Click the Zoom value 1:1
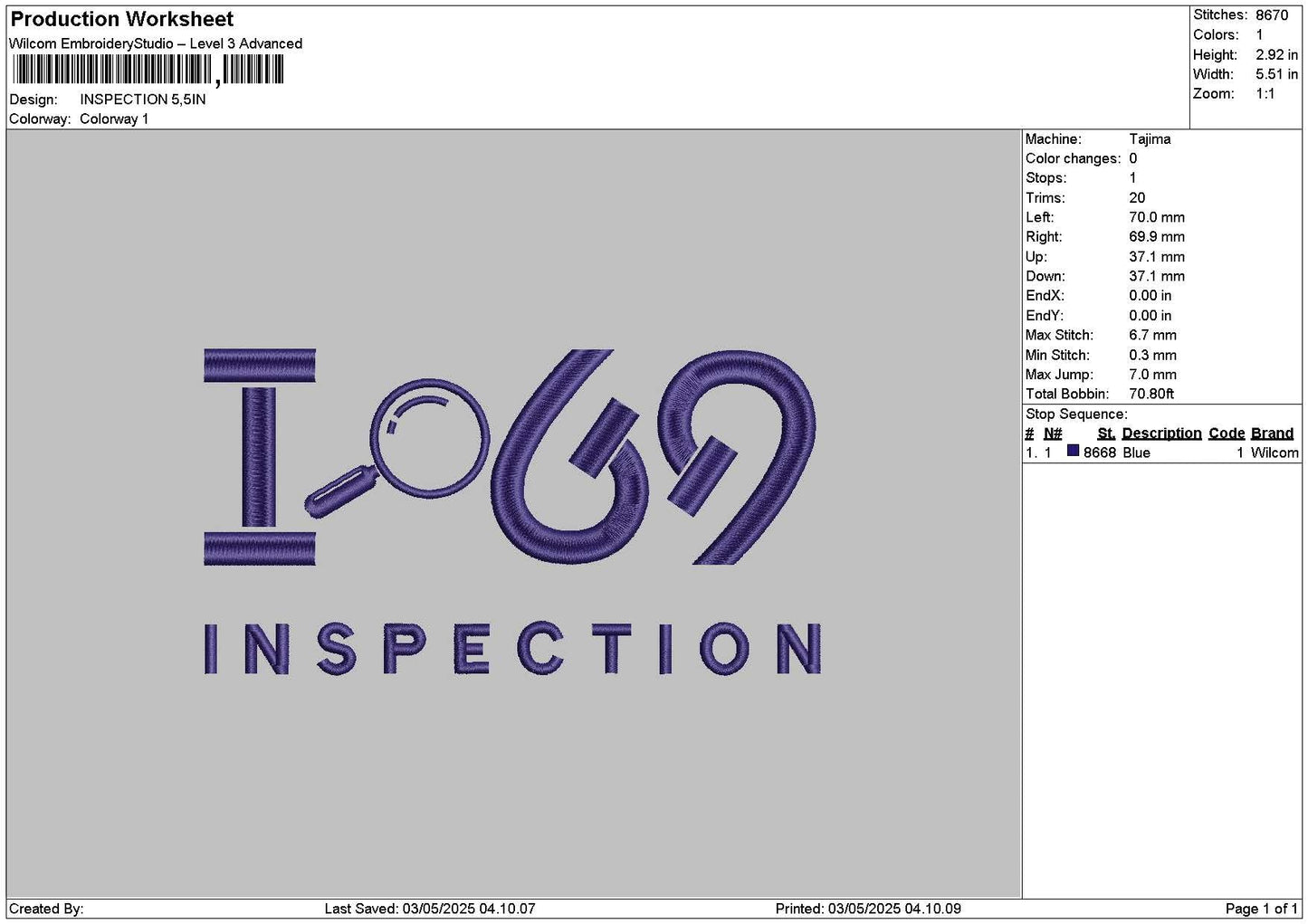The height and width of the screenshot is (924, 1308). pos(1265,94)
